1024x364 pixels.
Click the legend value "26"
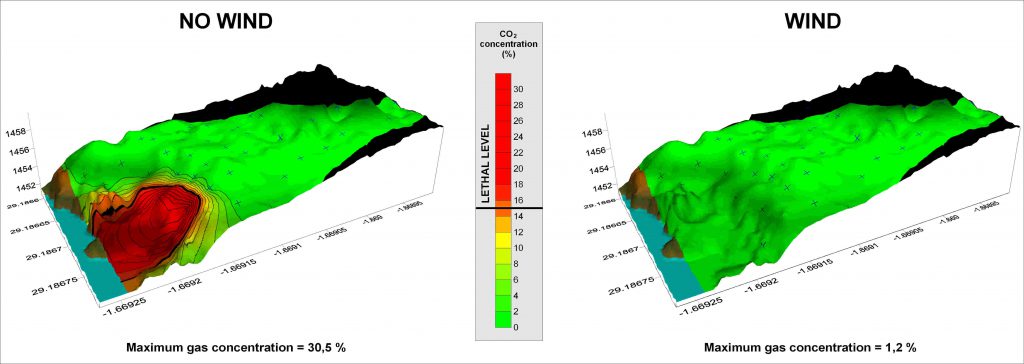pyautogui.click(x=520, y=121)
